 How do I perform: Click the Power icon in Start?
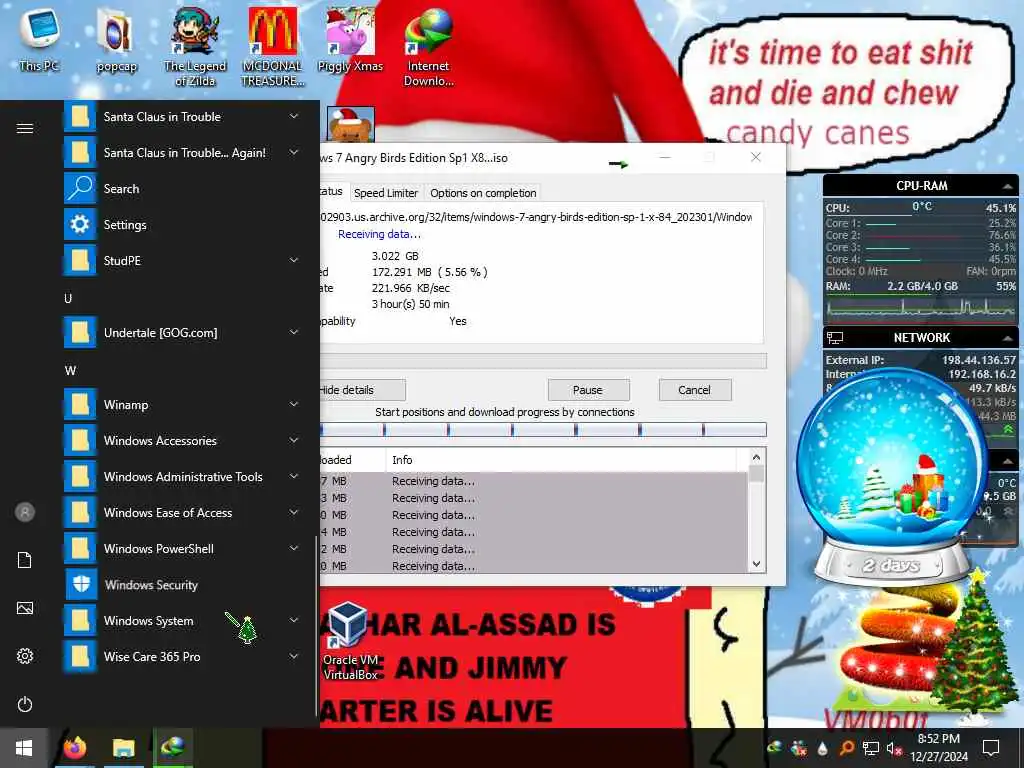coord(25,705)
